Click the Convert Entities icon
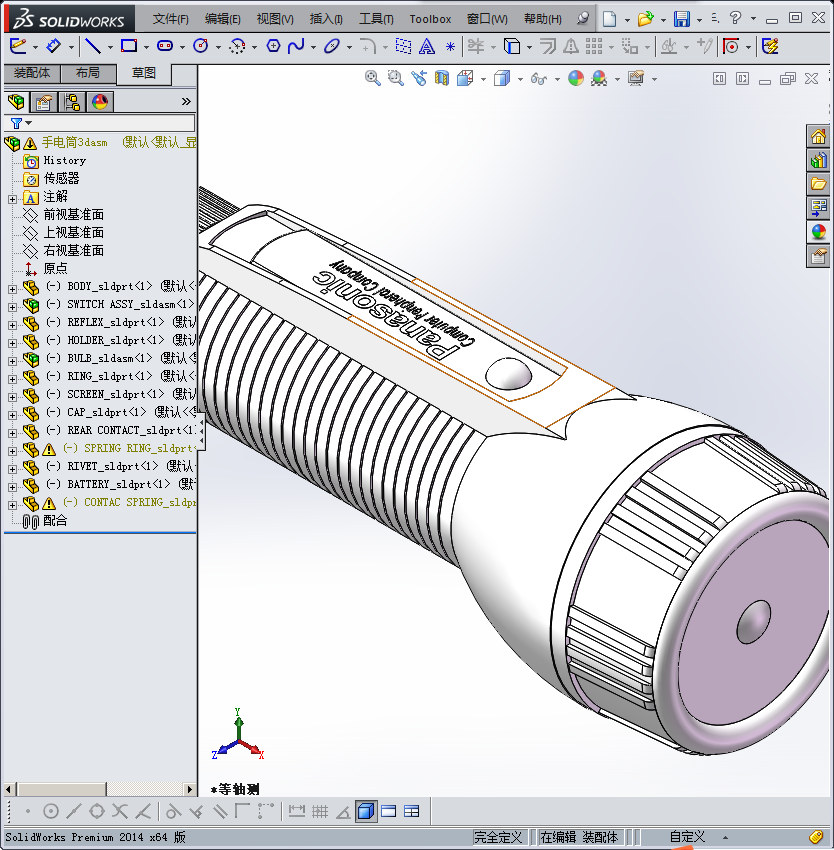Screen dimensions: 834x850 (x=512, y=47)
